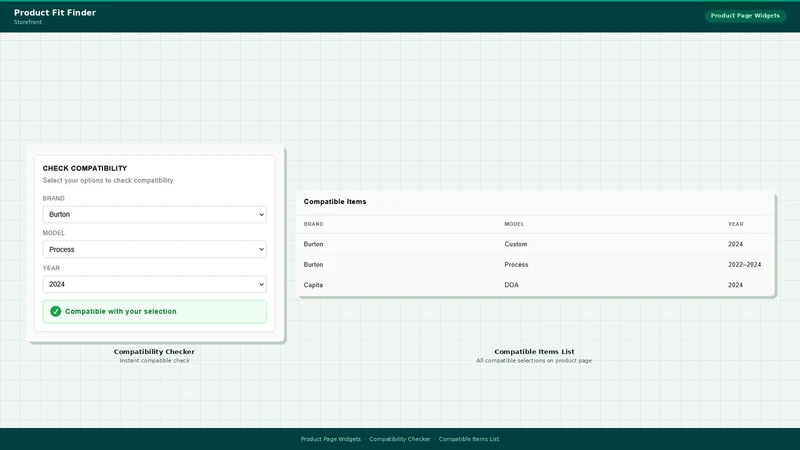Click Burton in the Process row
The image size is (800, 450).
point(313,265)
